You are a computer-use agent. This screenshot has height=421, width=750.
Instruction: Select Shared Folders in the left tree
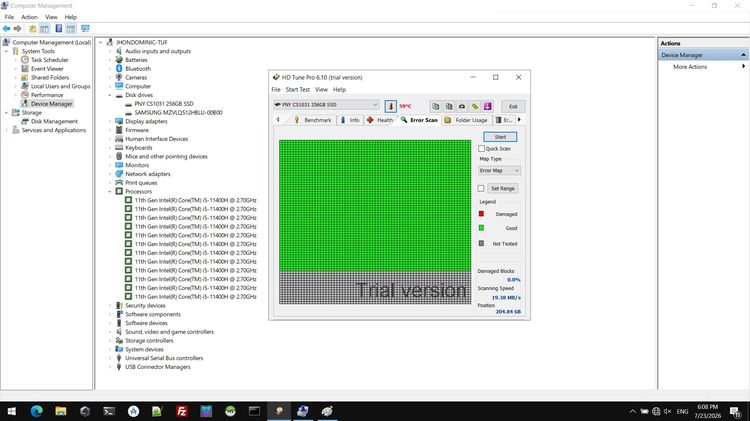(x=50, y=77)
